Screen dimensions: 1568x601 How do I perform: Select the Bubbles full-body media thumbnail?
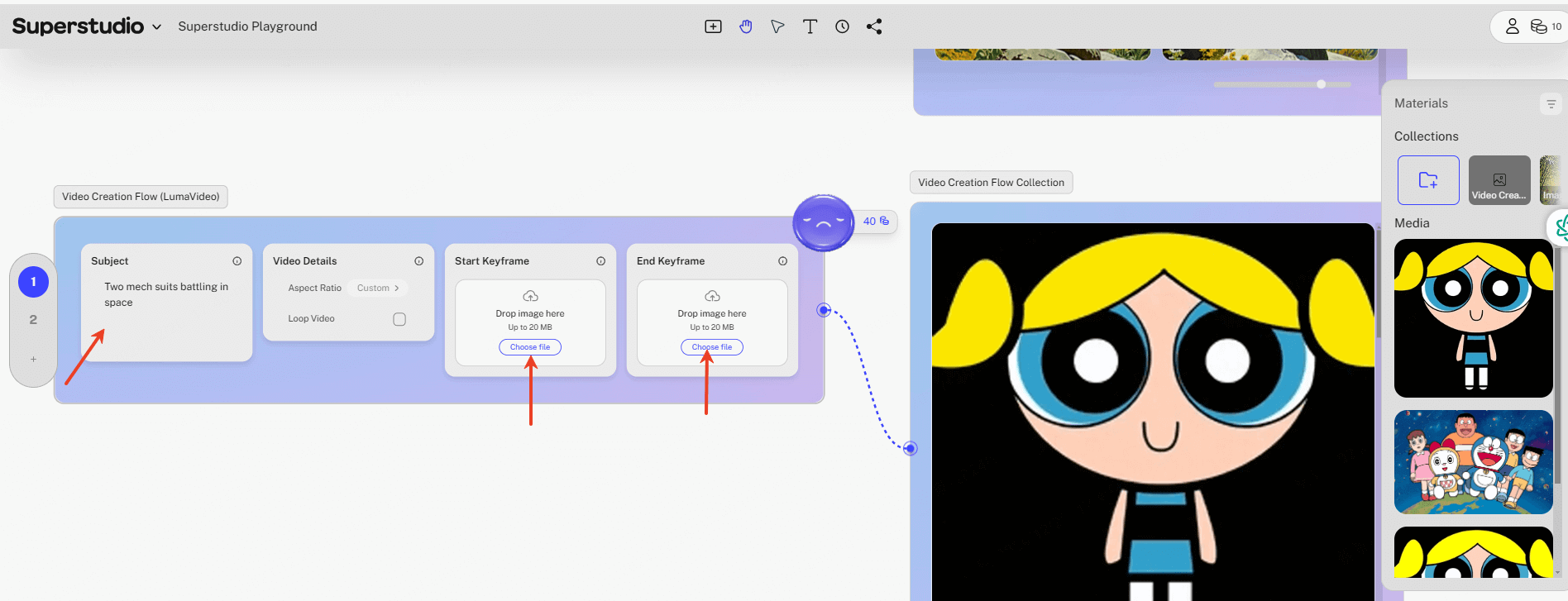1473,318
